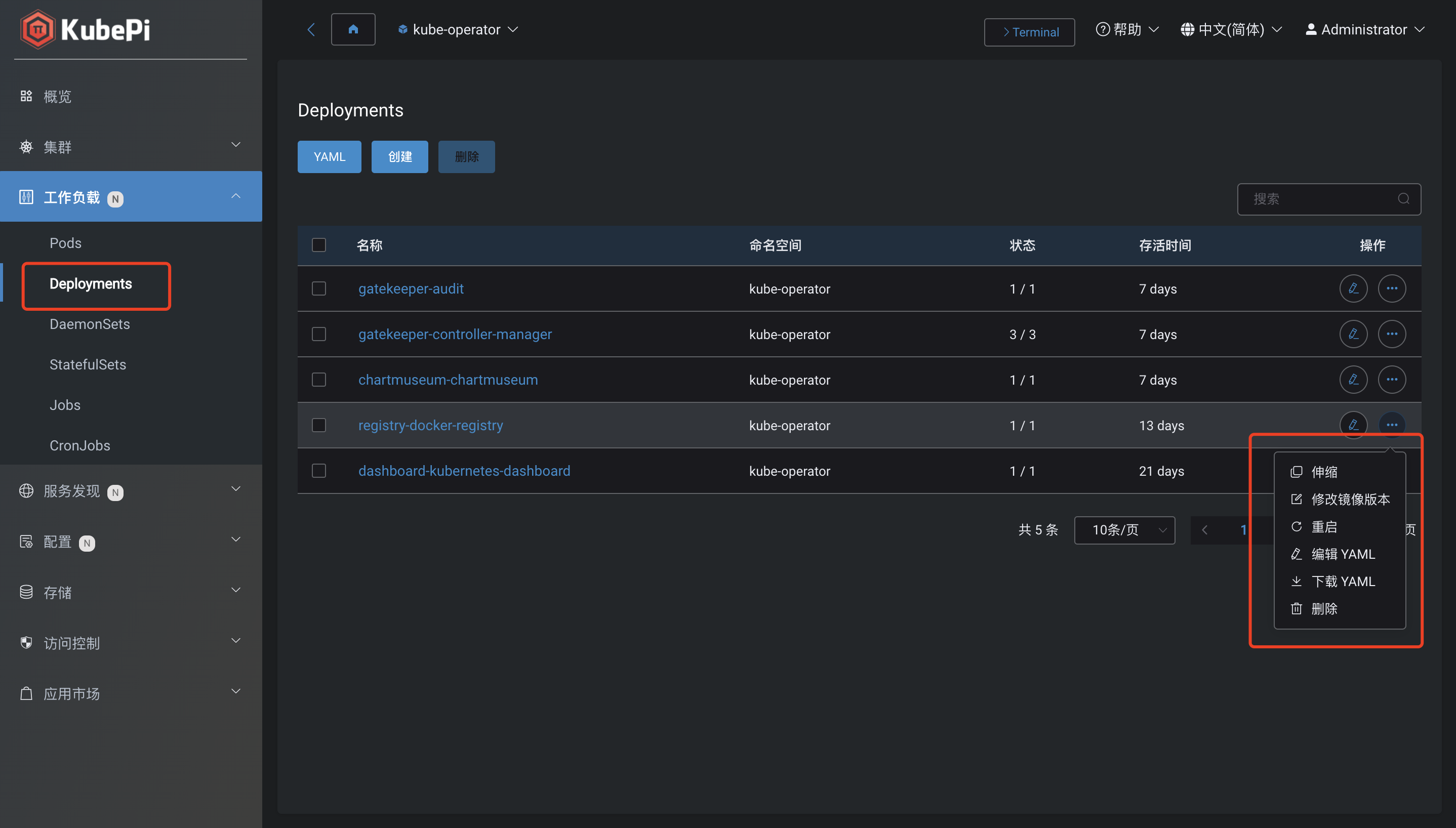Select 修改镜像版本 from context menu
Viewport: 1456px width, 828px height.
pos(1340,500)
